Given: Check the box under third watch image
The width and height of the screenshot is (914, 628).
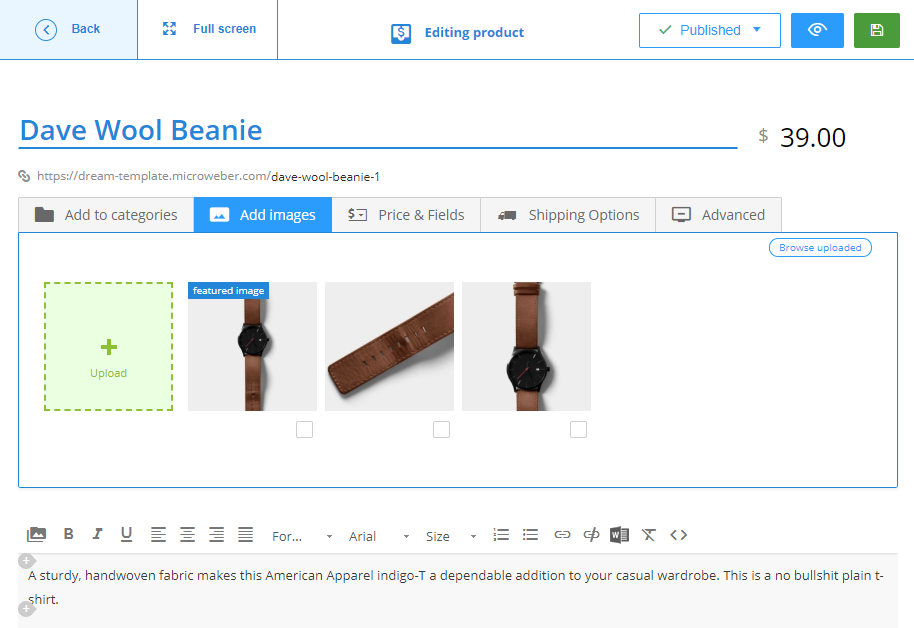Looking at the screenshot, I should click(x=578, y=430).
